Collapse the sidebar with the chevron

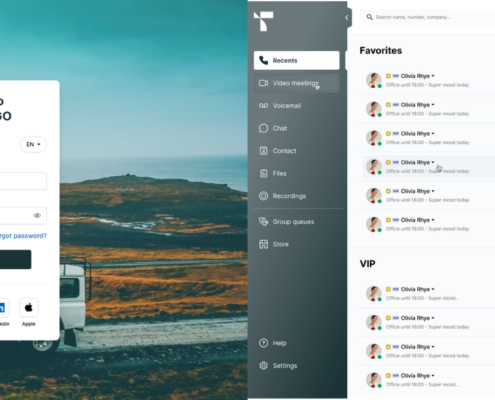(346, 18)
